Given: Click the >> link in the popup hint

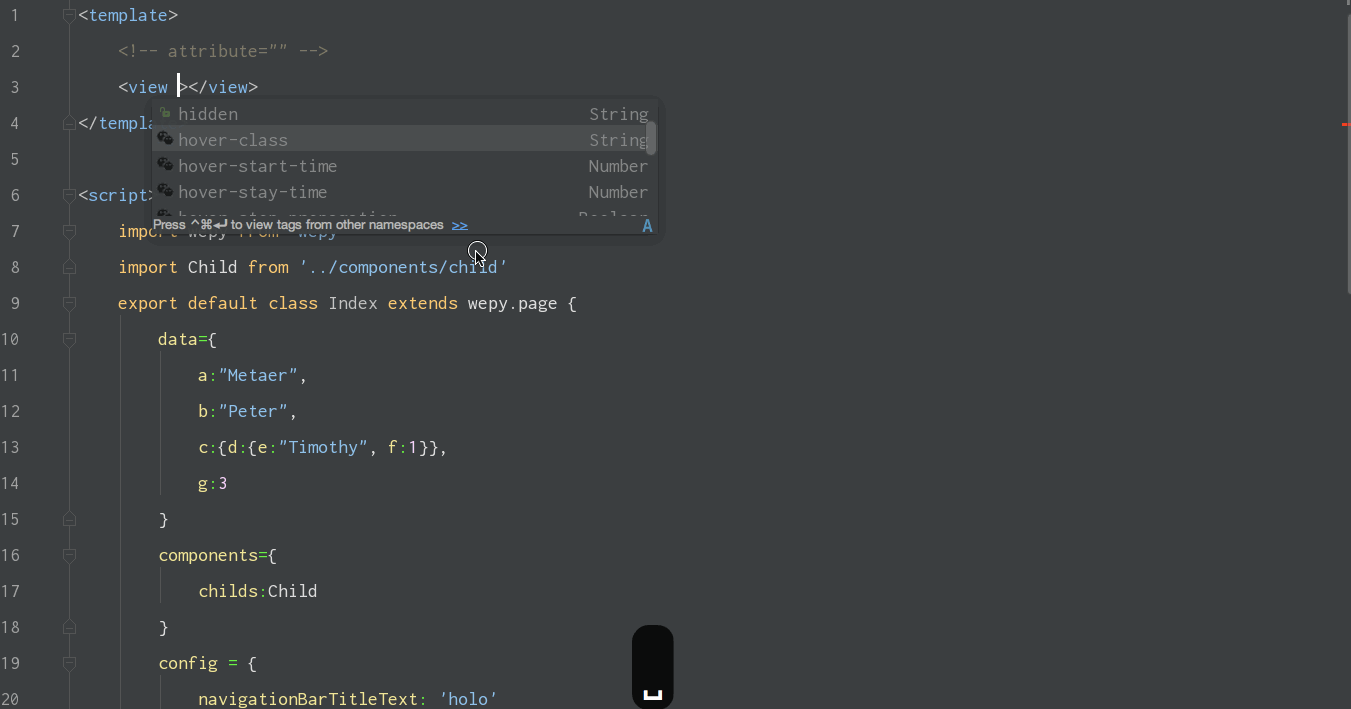Looking at the screenshot, I should 459,225.
